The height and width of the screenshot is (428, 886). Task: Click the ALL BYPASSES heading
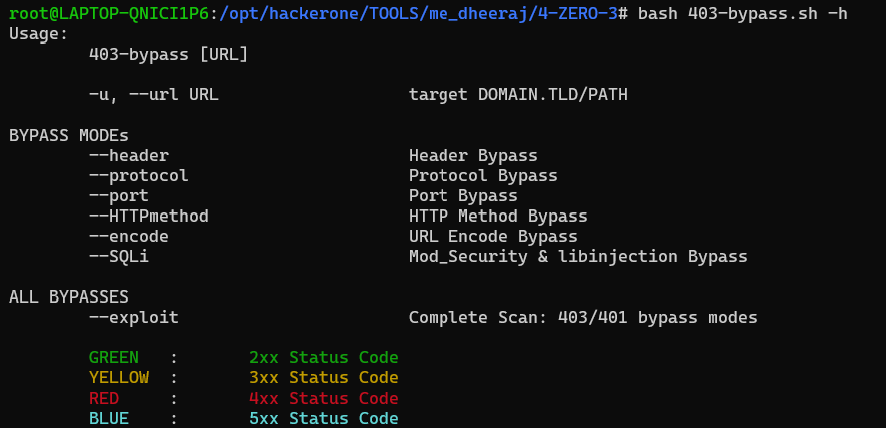click(x=69, y=297)
